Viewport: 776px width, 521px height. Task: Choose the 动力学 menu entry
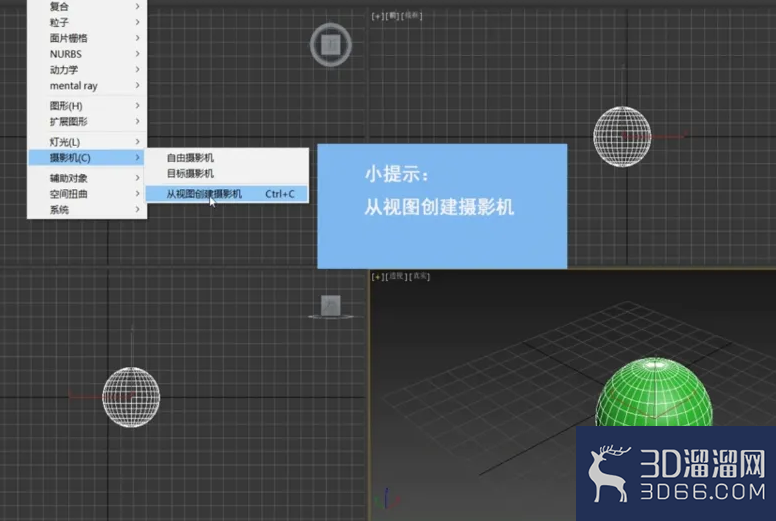coord(87,70)
